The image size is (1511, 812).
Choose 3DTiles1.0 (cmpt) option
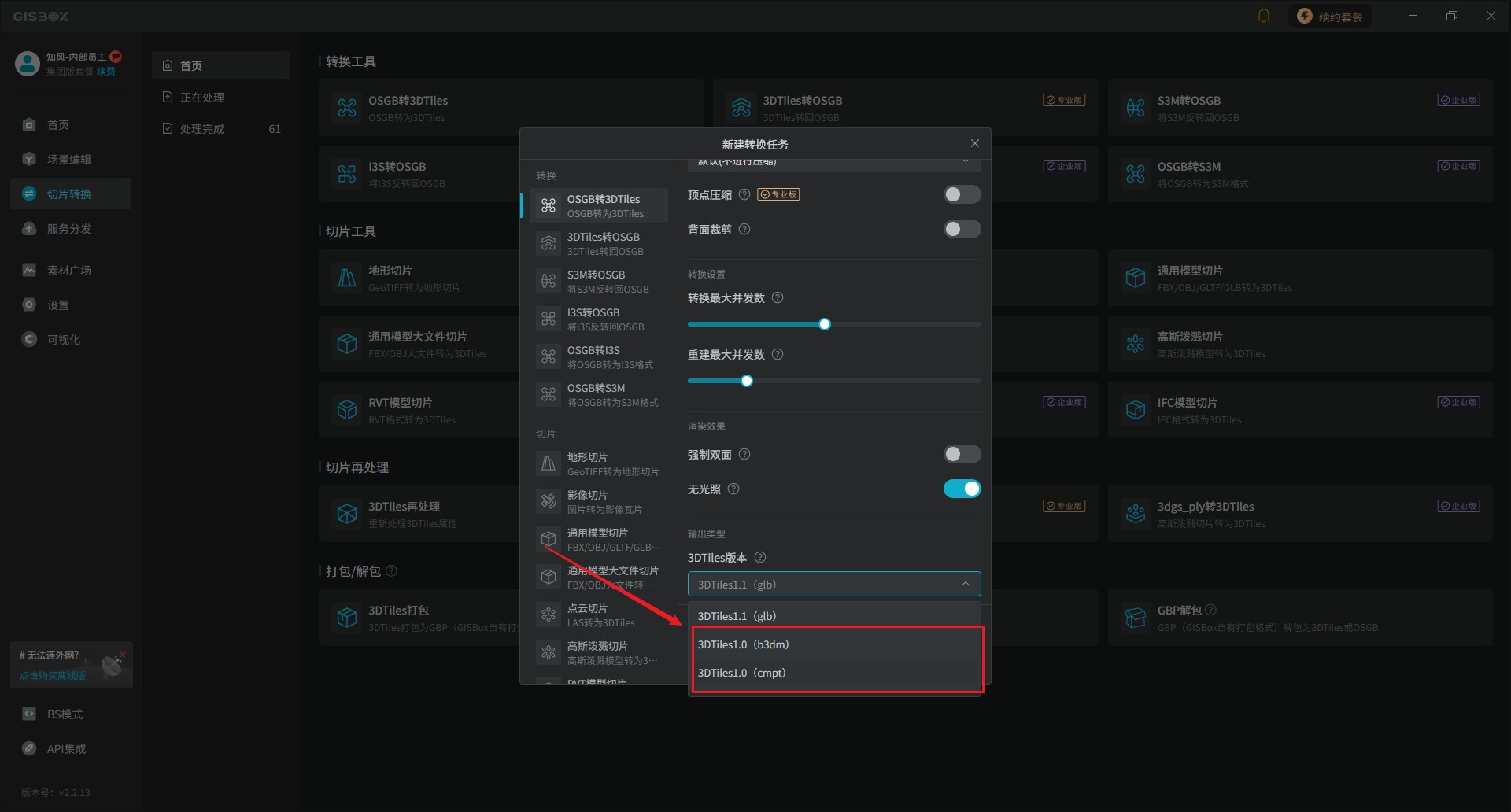point(834,673)
